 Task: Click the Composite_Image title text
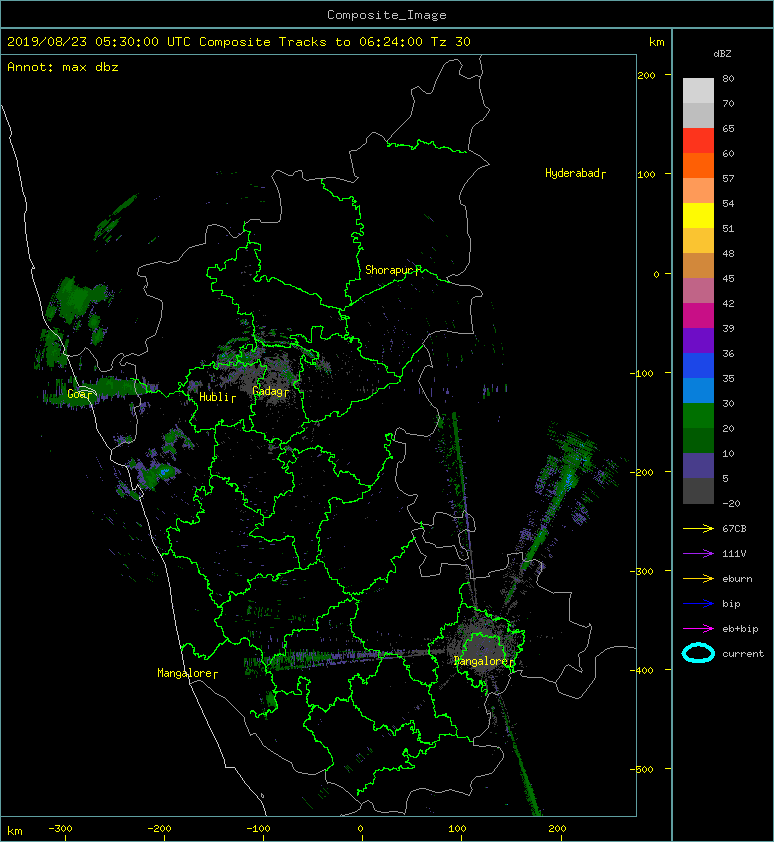(x=387, y=15)
